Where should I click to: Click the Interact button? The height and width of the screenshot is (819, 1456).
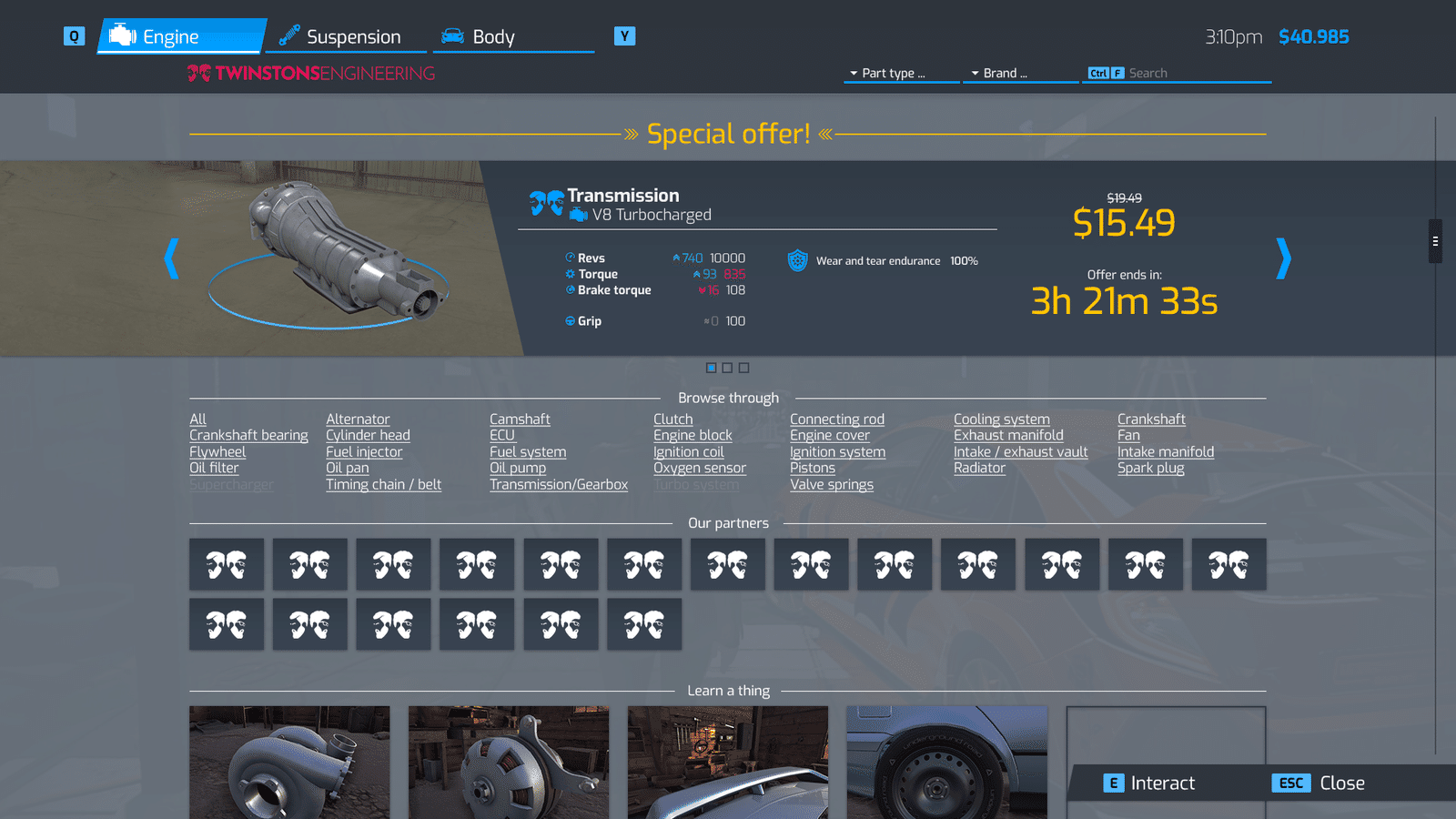click(1149, 784)
